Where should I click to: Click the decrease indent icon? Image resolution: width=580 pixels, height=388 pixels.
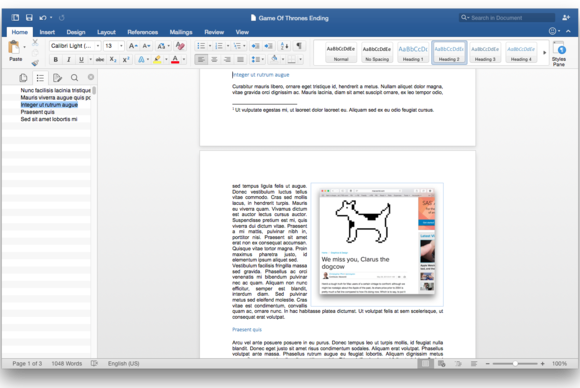(255, 46)
